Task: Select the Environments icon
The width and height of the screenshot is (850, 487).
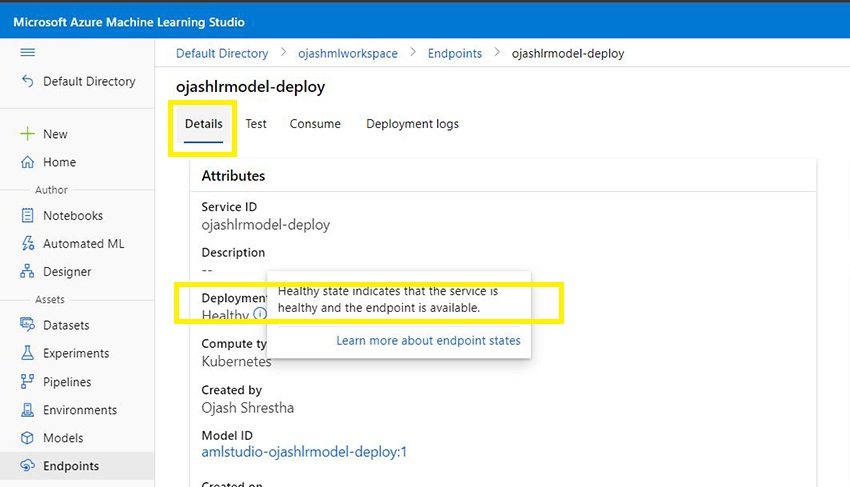Action: click(28, 410)
